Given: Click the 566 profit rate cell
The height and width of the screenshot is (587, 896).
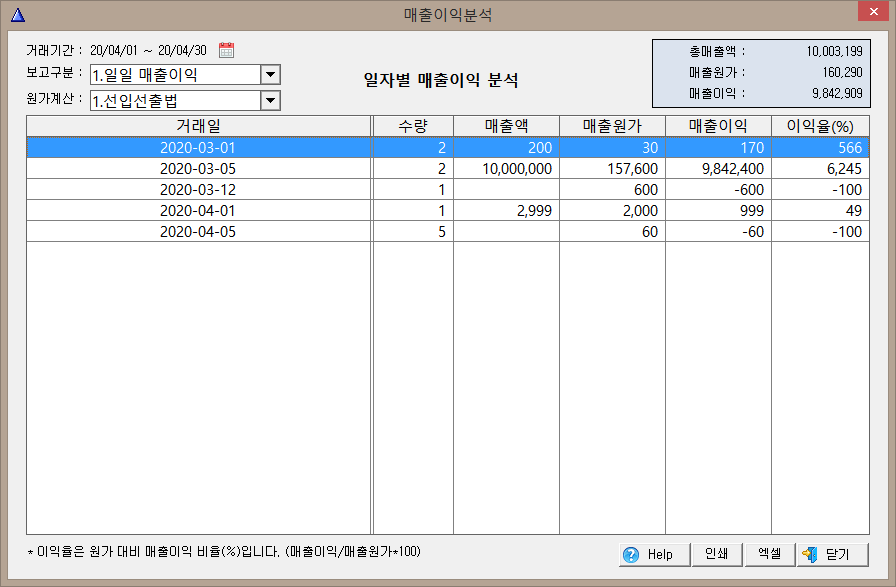Looking at the screenshot, I should point(820,147).
